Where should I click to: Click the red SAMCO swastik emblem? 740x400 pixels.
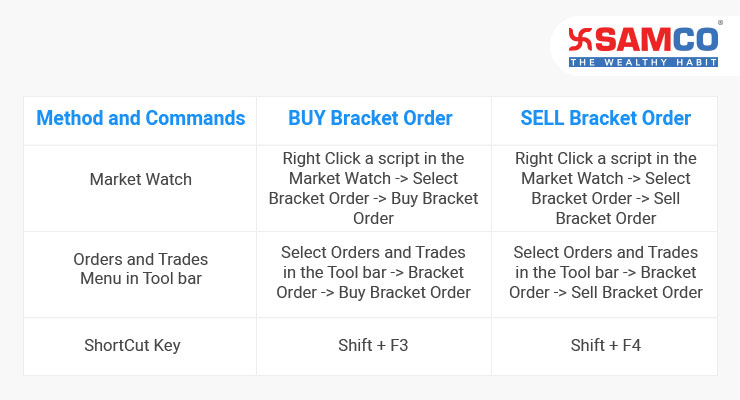tap(580, 40)
